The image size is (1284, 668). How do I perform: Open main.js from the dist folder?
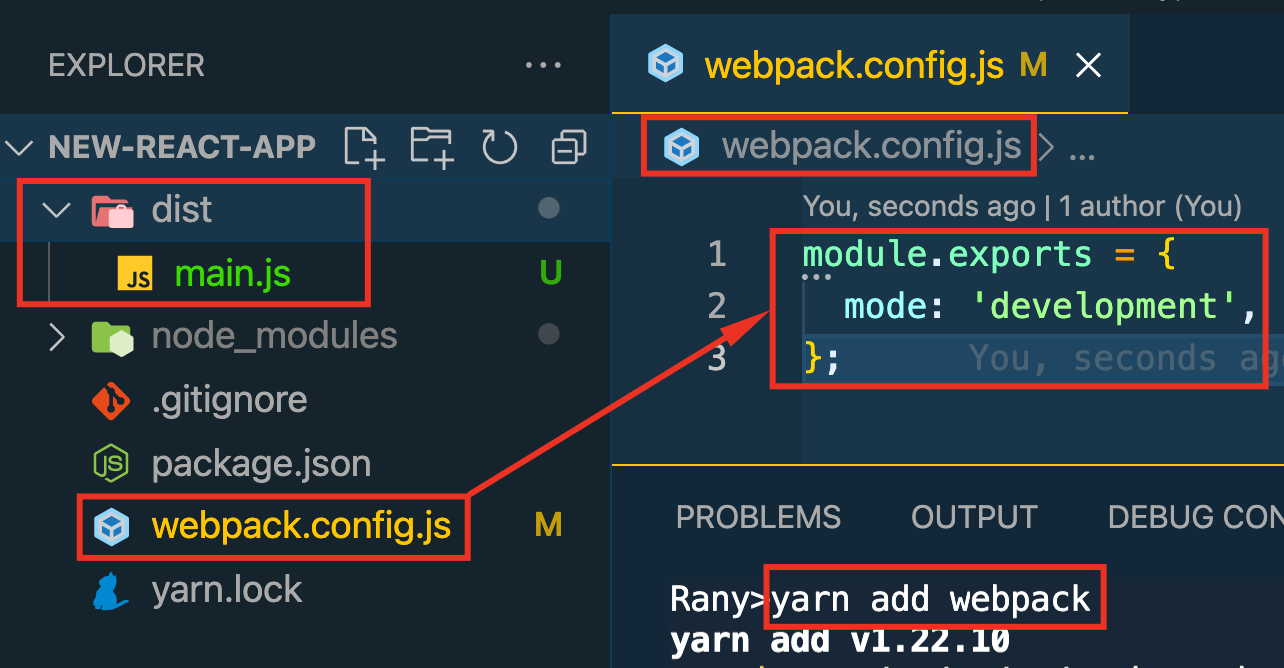[x=234, y=272]
